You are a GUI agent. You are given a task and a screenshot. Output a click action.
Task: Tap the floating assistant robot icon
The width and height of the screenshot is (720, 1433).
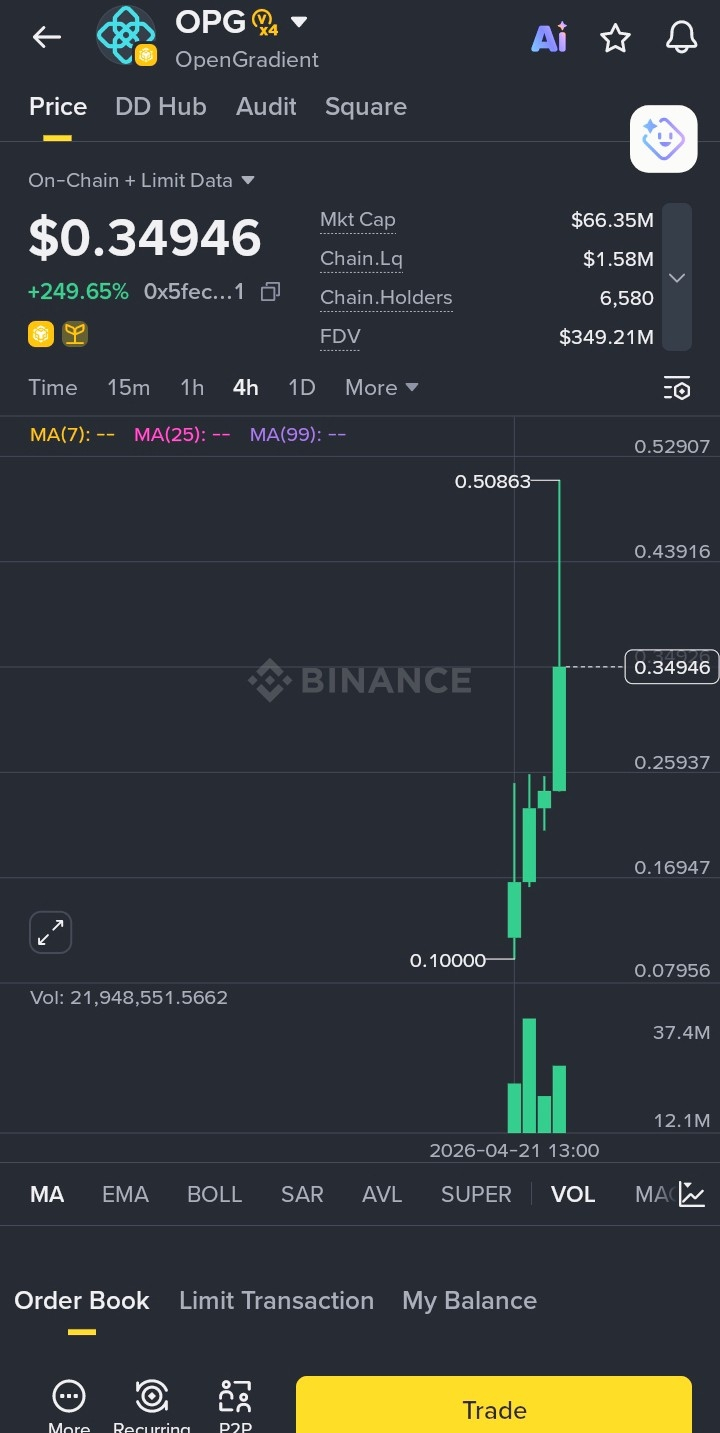(x=663, y=139)
